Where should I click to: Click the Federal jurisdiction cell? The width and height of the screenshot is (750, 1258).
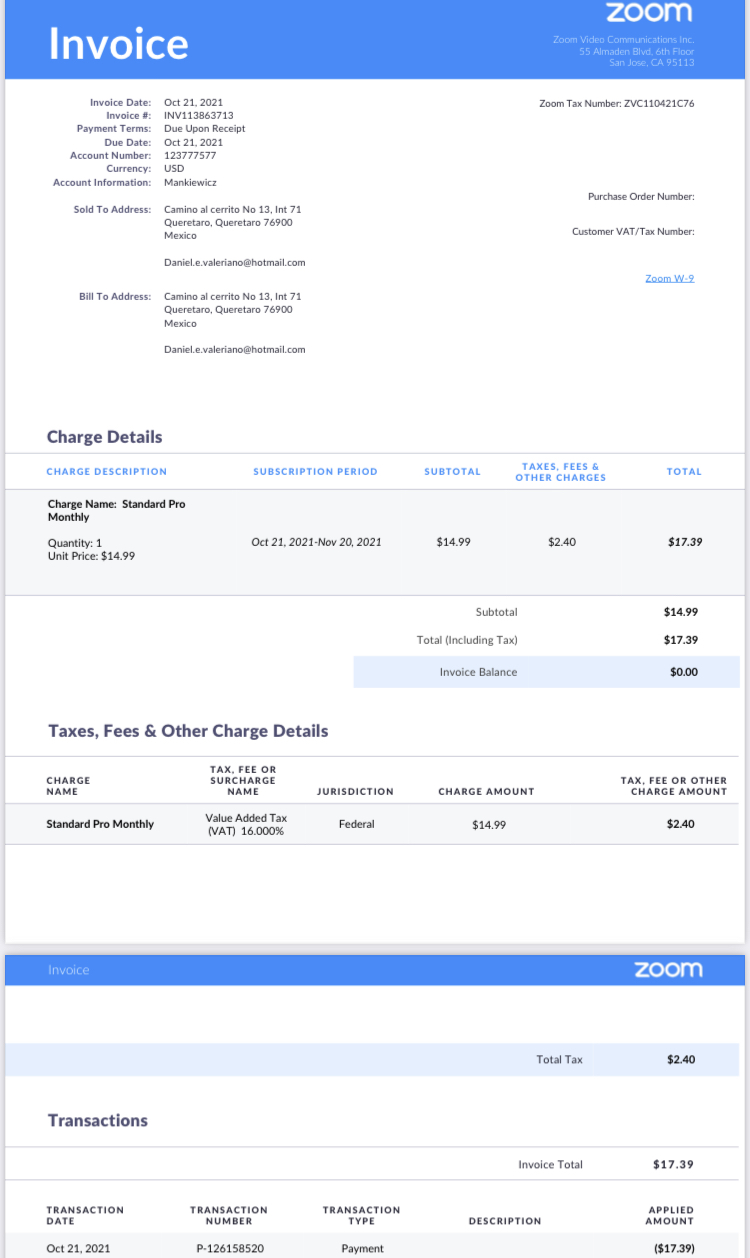click(357, 824)
